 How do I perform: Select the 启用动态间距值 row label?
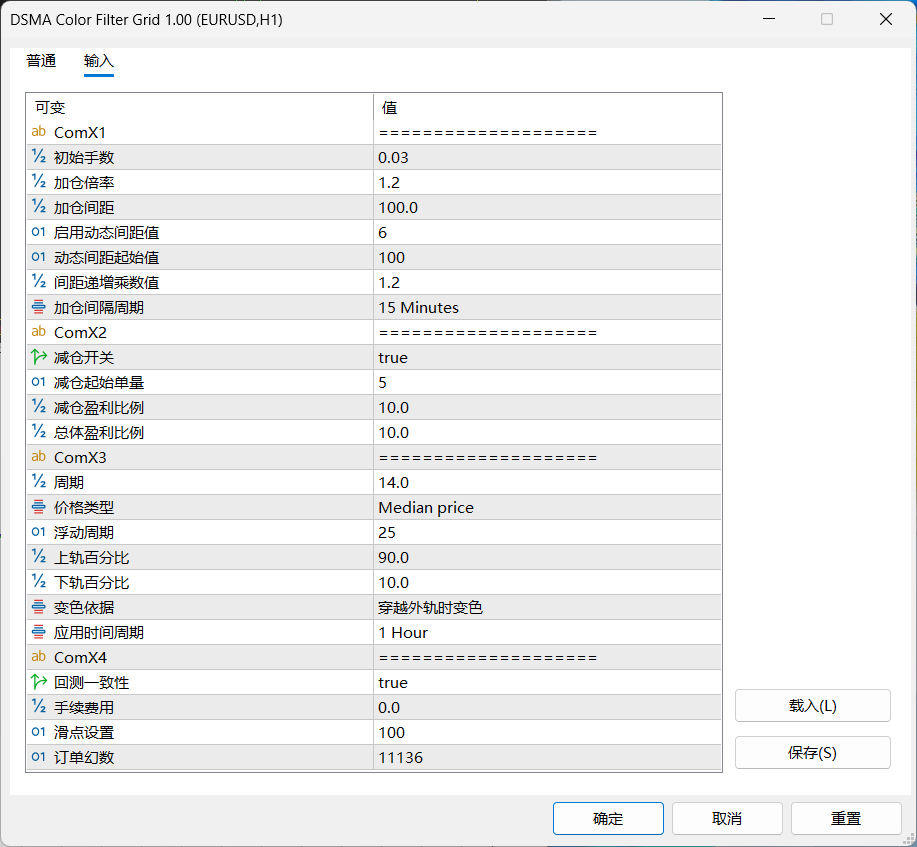(x=106, y=233)
